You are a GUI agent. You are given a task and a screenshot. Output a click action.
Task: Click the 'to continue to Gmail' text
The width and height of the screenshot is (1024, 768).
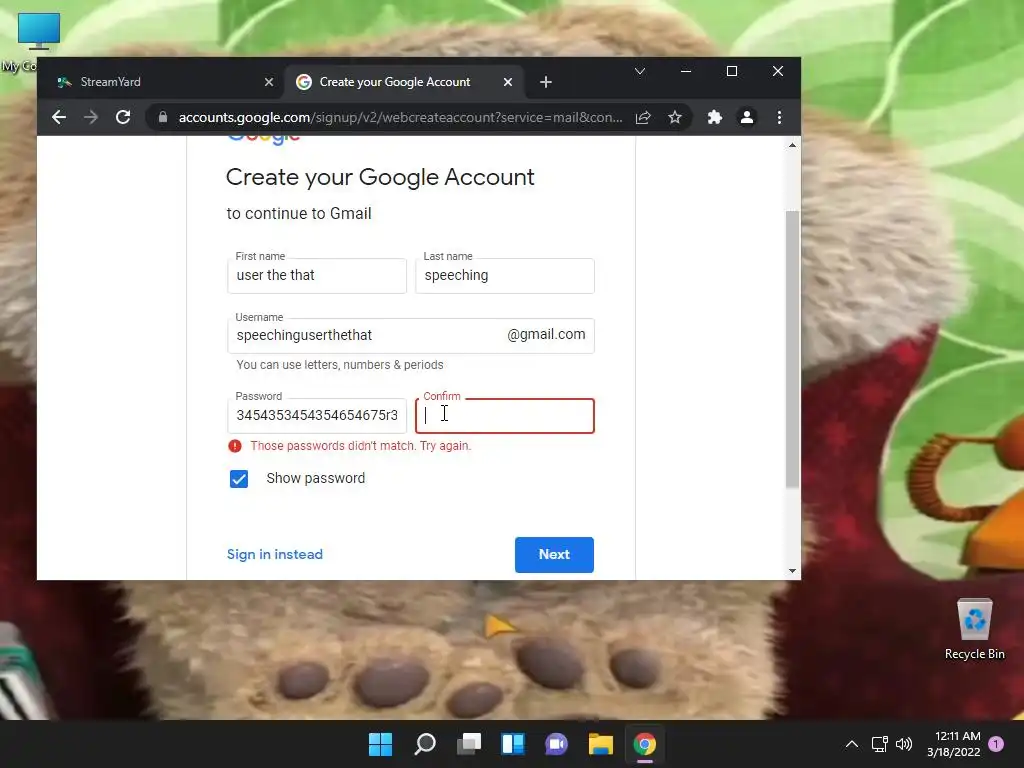(x=299, y=214)
